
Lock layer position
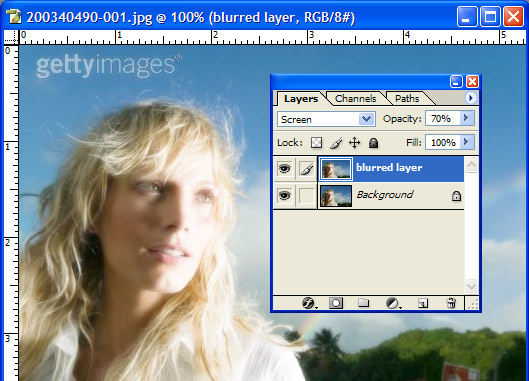coord(355,143)
